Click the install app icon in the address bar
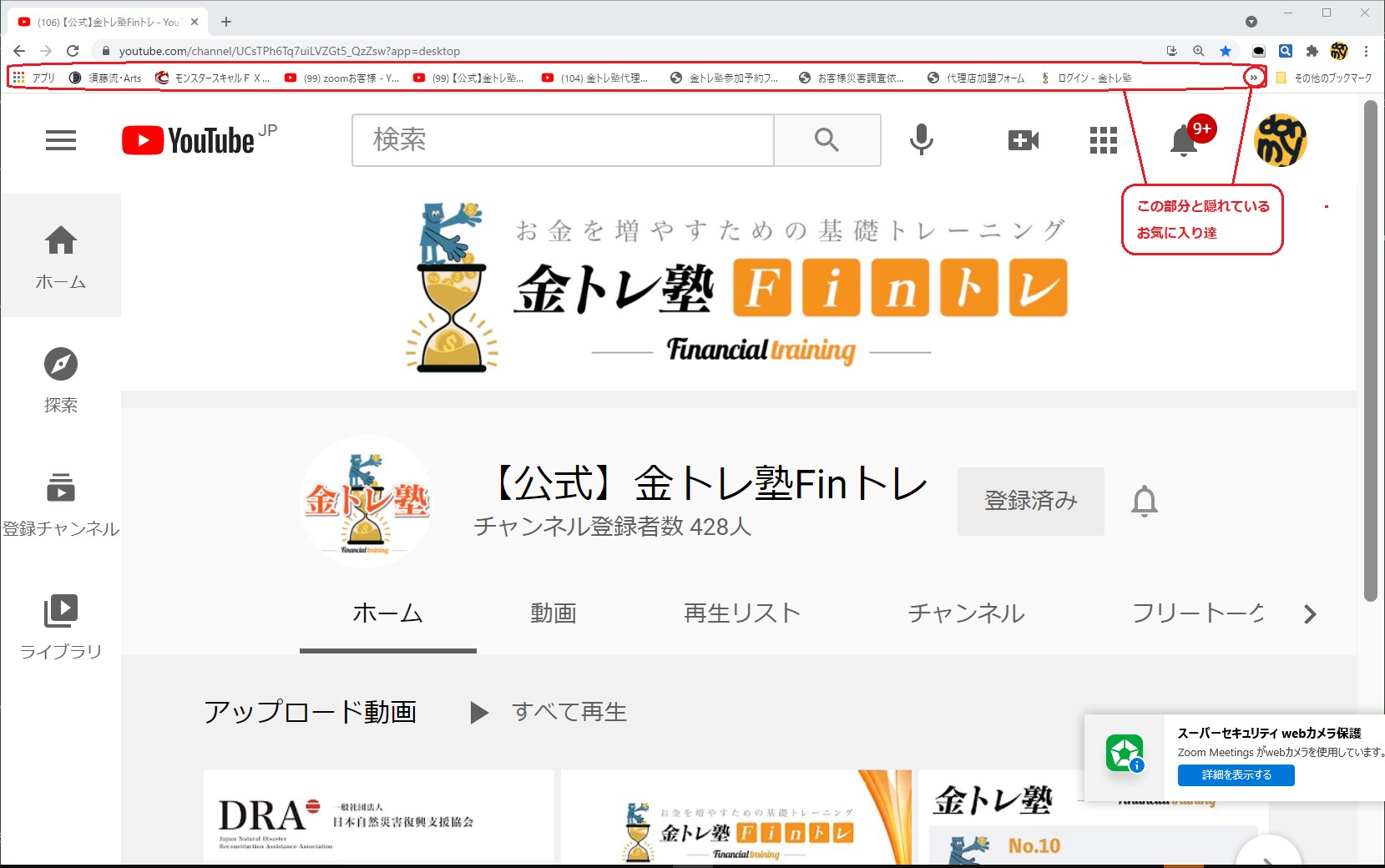Image resolution: width=1385 pixels, height=868 pixels. point(1172,51)
